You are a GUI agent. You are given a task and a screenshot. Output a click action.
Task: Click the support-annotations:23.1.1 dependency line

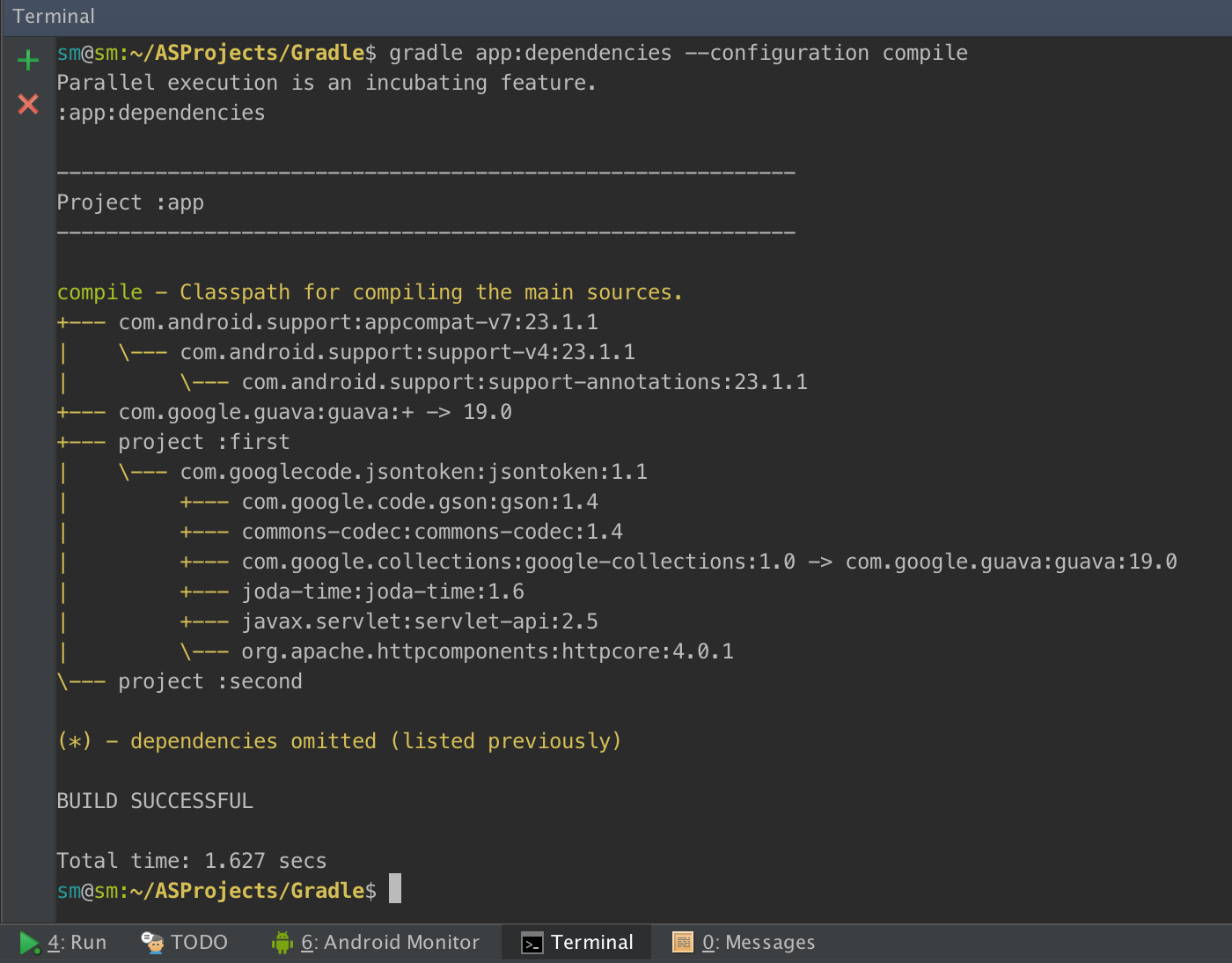[524, 382]
